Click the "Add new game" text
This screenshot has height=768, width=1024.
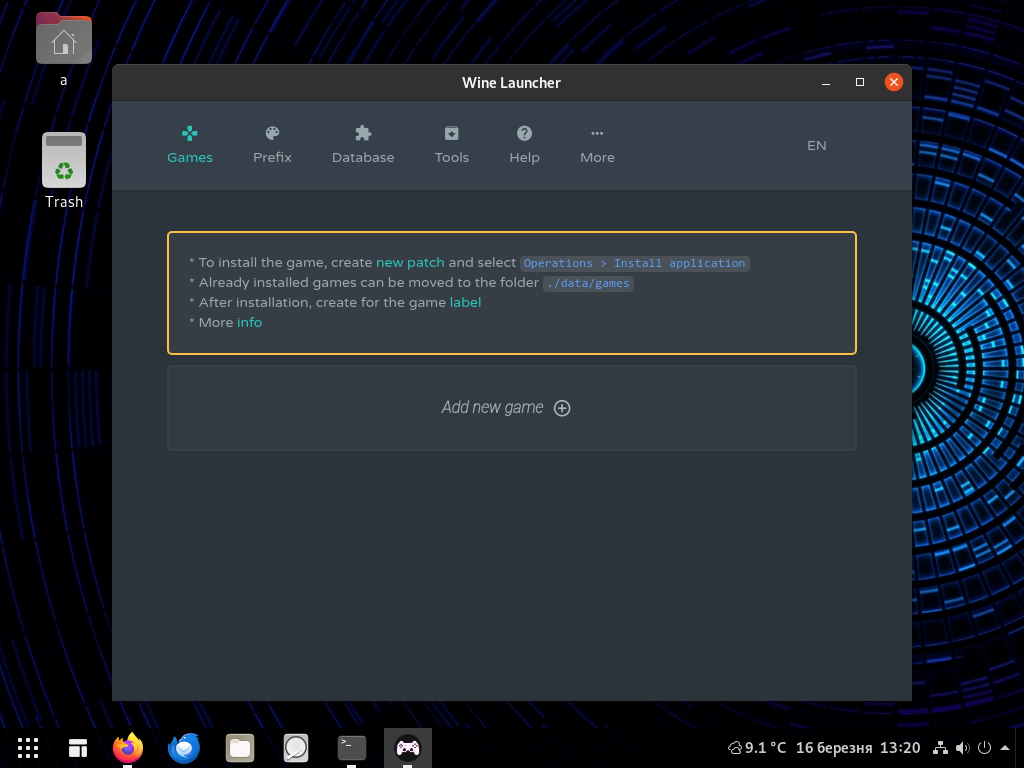[x=492, y=408]
